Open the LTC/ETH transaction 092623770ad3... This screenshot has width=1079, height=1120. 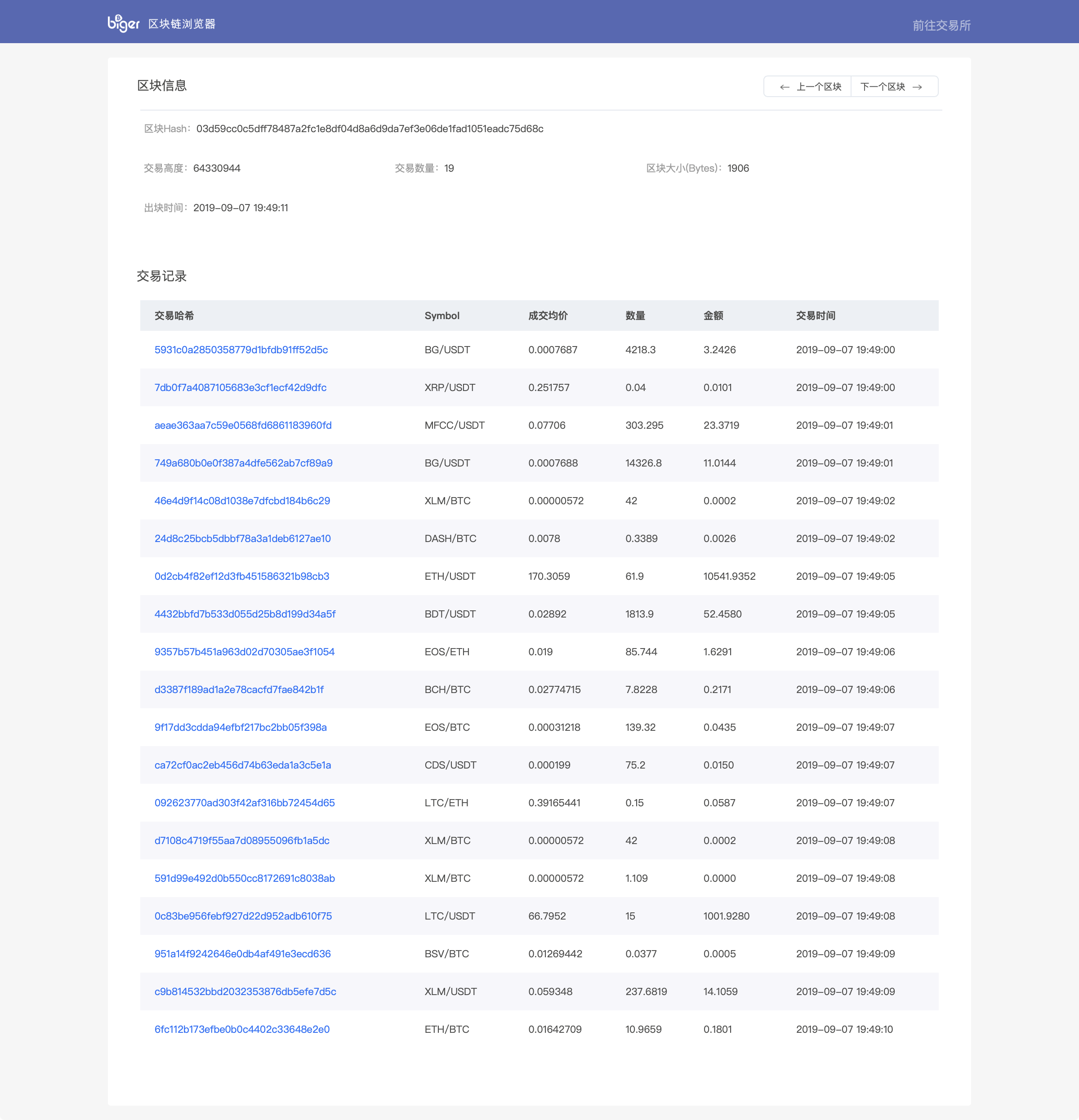[x=245, y=802]
